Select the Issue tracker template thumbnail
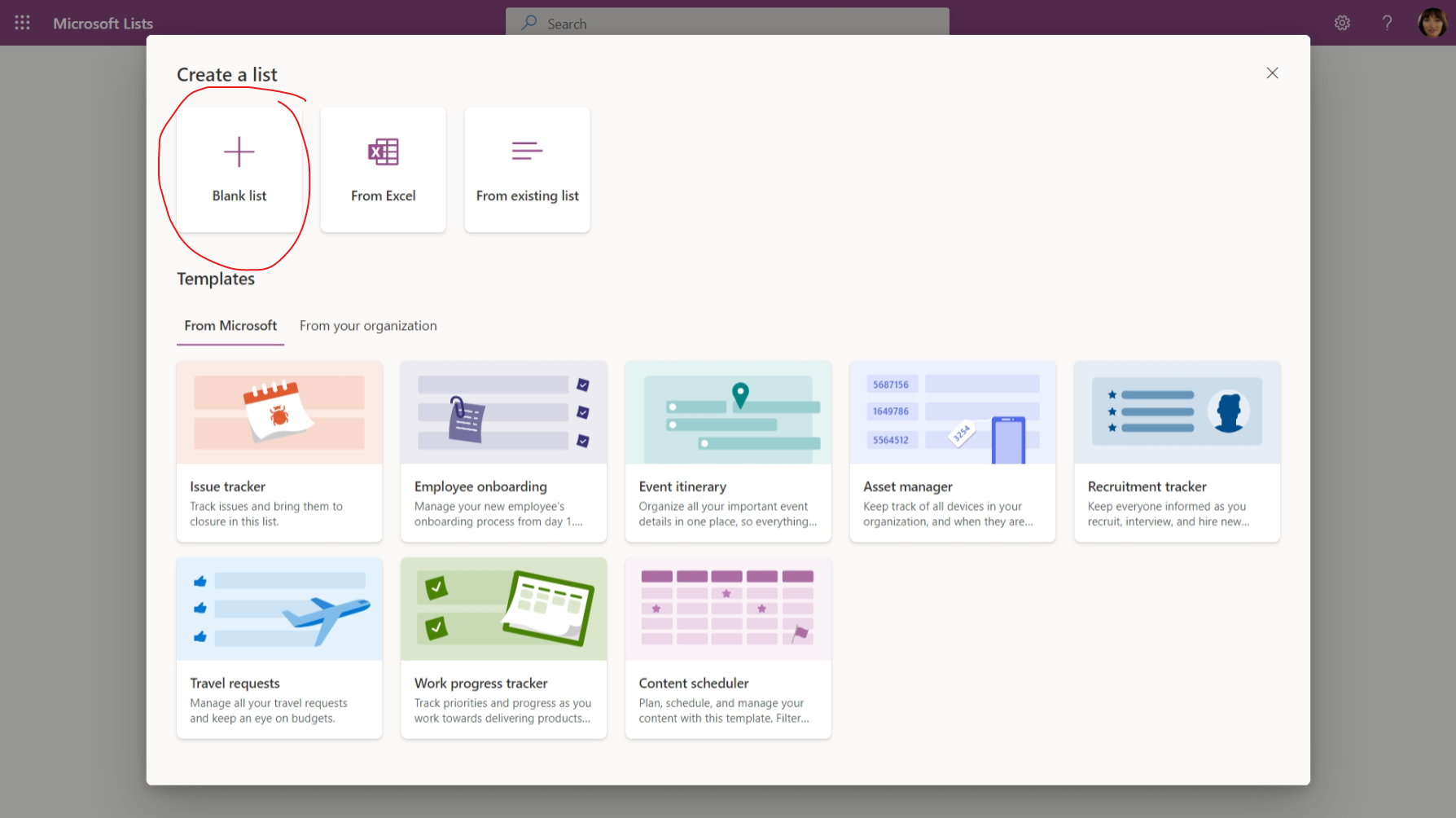This screenshot has height=818, width=1456. 279,413
